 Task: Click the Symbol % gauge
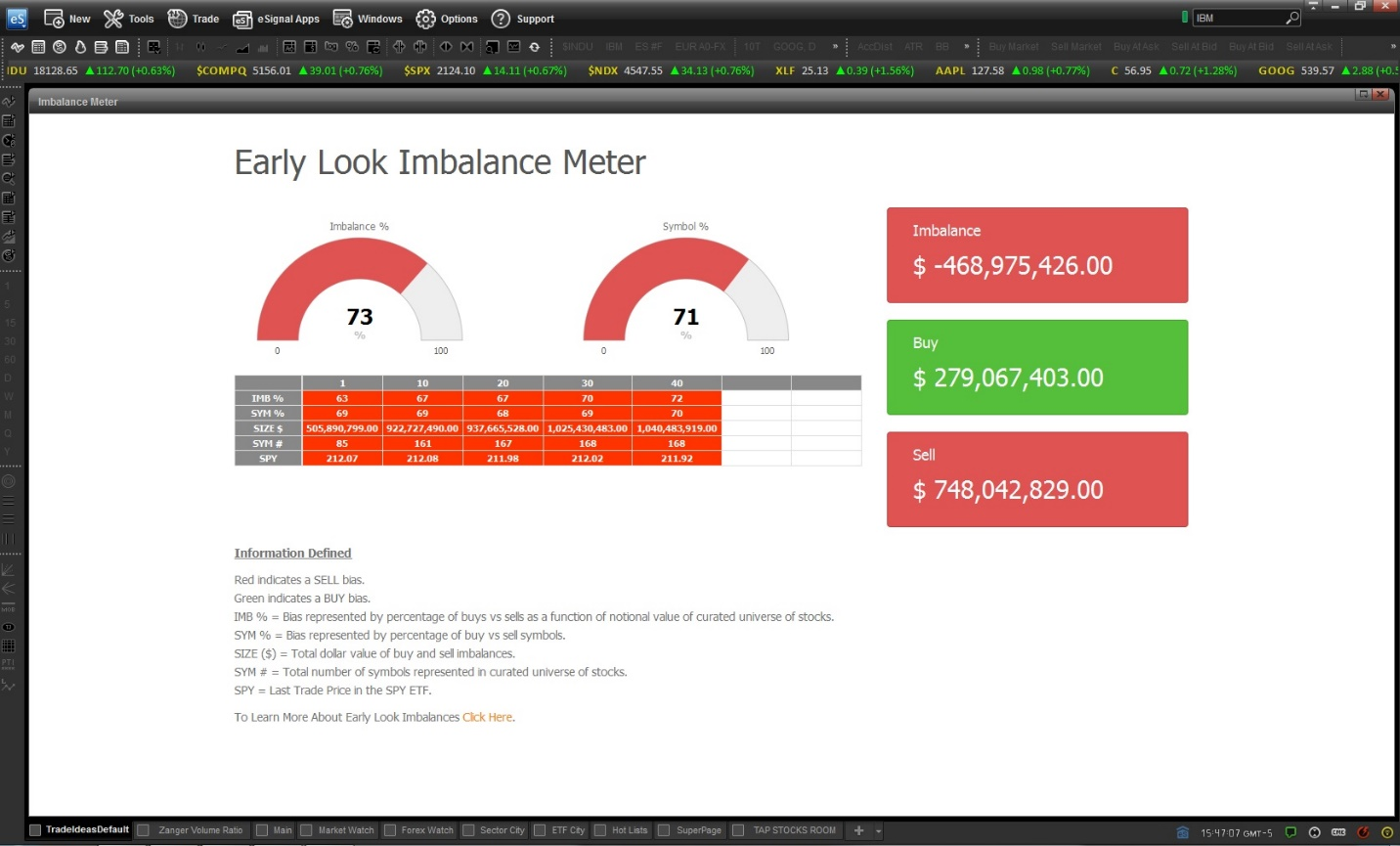[x=685, y=290]
